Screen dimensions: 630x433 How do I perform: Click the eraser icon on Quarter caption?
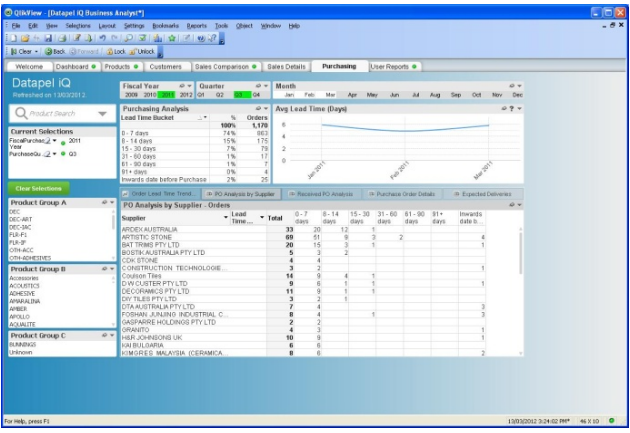click(x=258, y=86)
